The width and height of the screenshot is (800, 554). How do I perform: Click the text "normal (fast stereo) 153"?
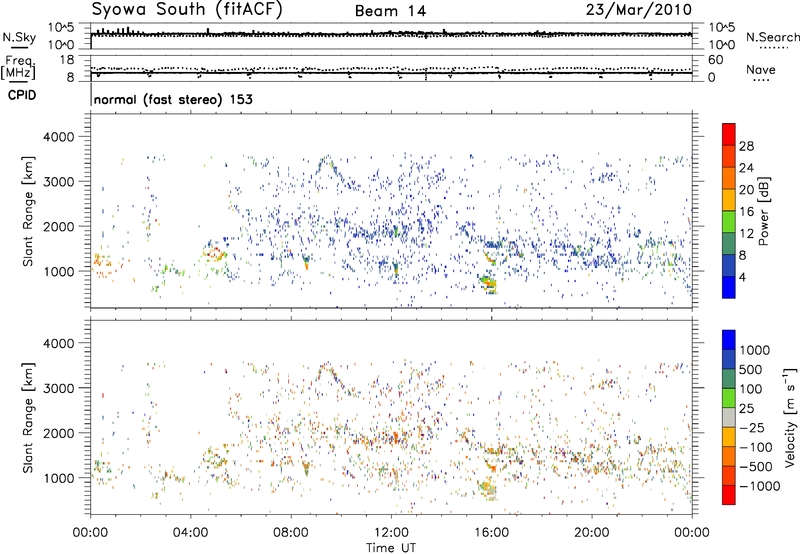tap(173, 99)
